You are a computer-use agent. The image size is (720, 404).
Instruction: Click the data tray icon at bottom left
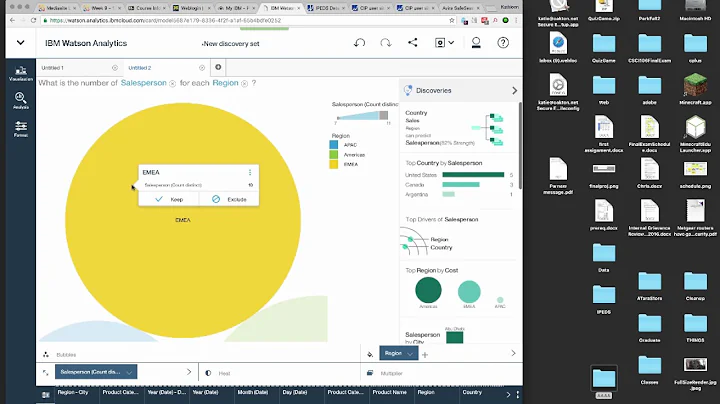click(x=45, y=395)
